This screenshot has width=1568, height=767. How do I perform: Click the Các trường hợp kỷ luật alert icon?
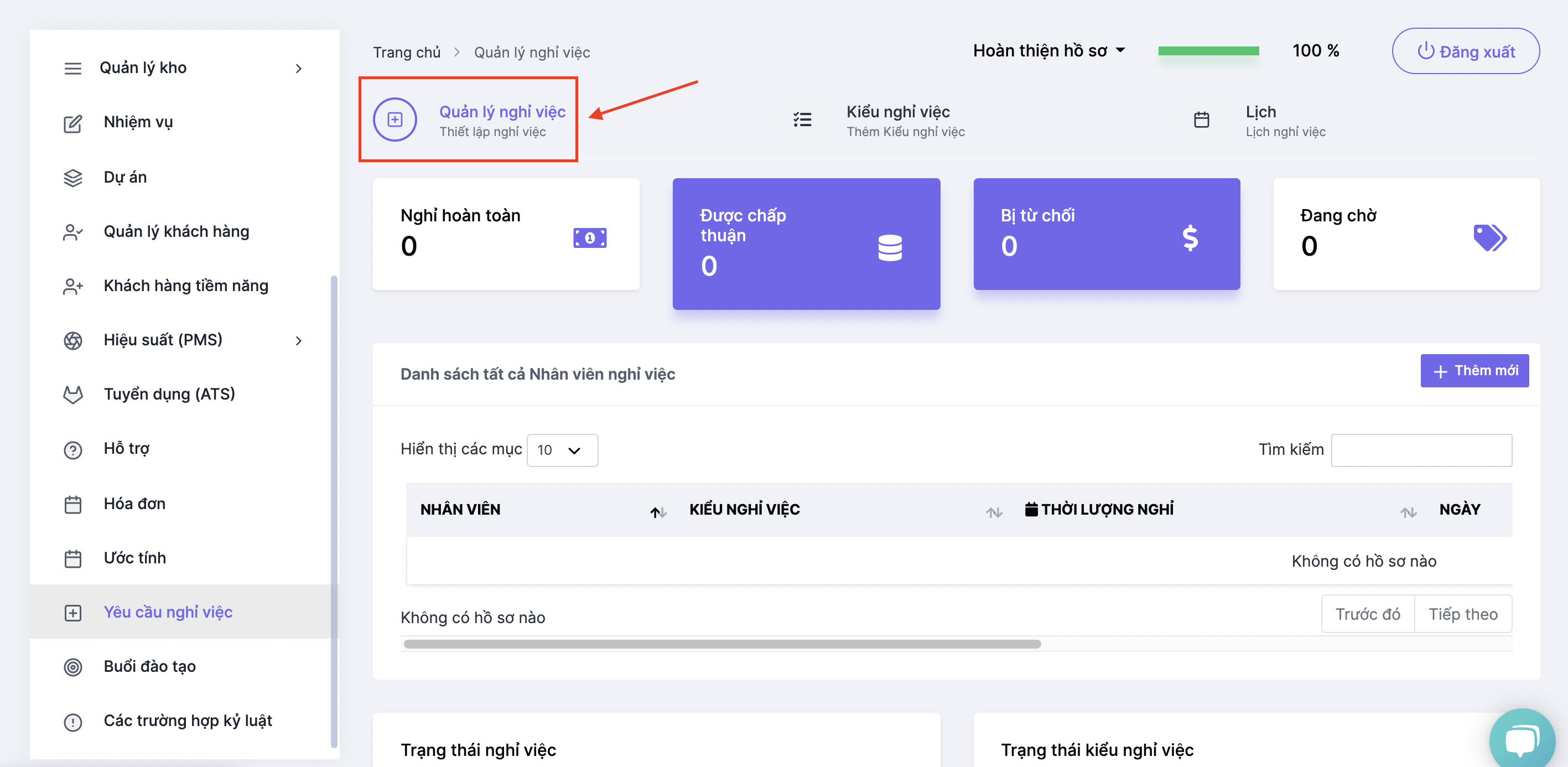click(x=72, y=722)
